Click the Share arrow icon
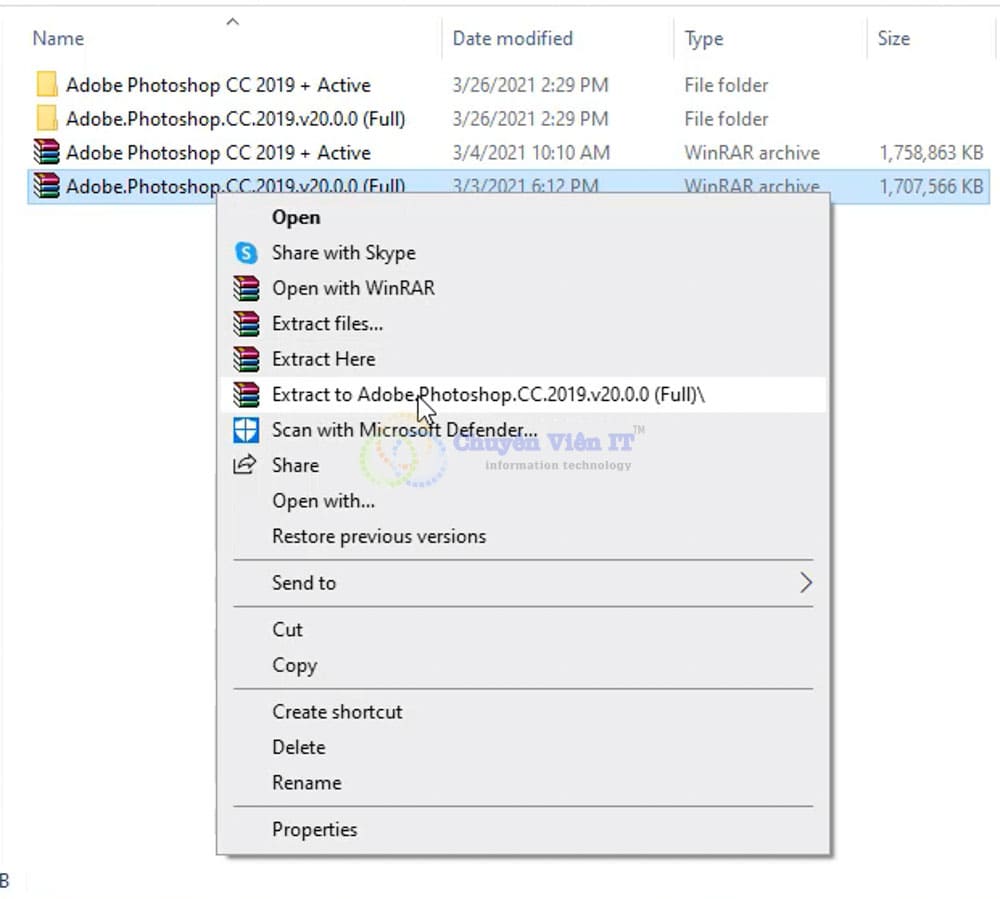 [245, 465]
